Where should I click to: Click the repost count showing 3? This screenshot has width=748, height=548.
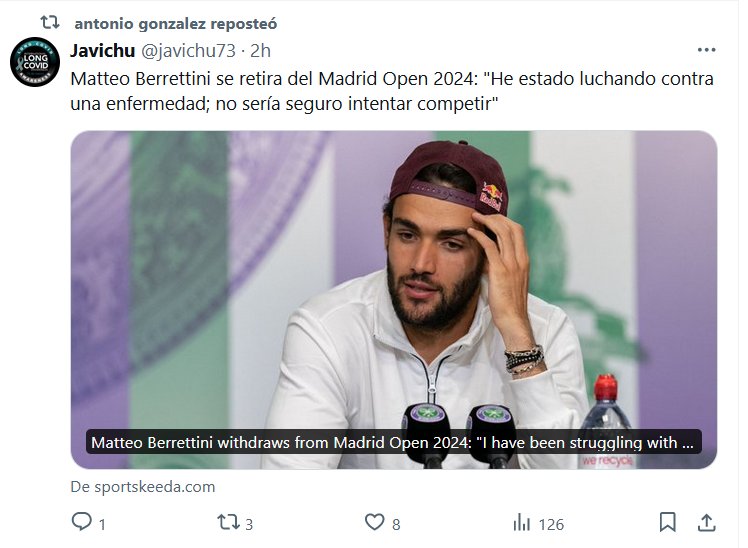pyautogui.click(x=249, y=523)
